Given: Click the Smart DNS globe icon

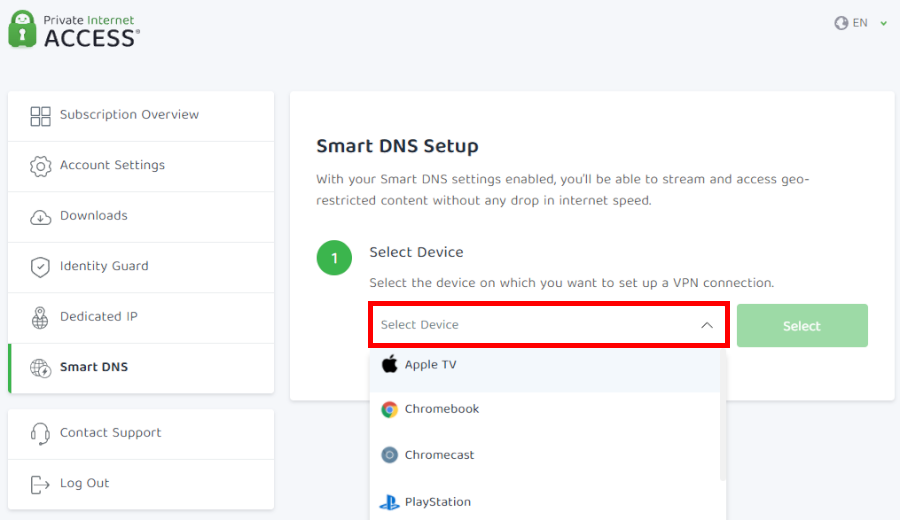Looking at the screenshot, I should pyautogui.click(x=40, y=368).
